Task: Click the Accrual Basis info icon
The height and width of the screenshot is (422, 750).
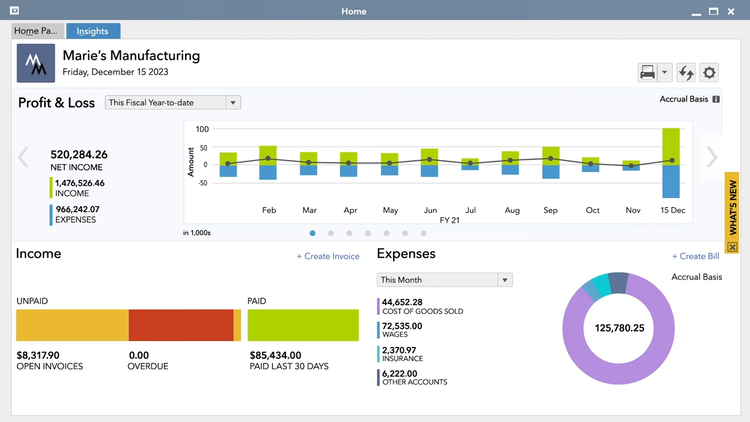Action: point(716,99)
